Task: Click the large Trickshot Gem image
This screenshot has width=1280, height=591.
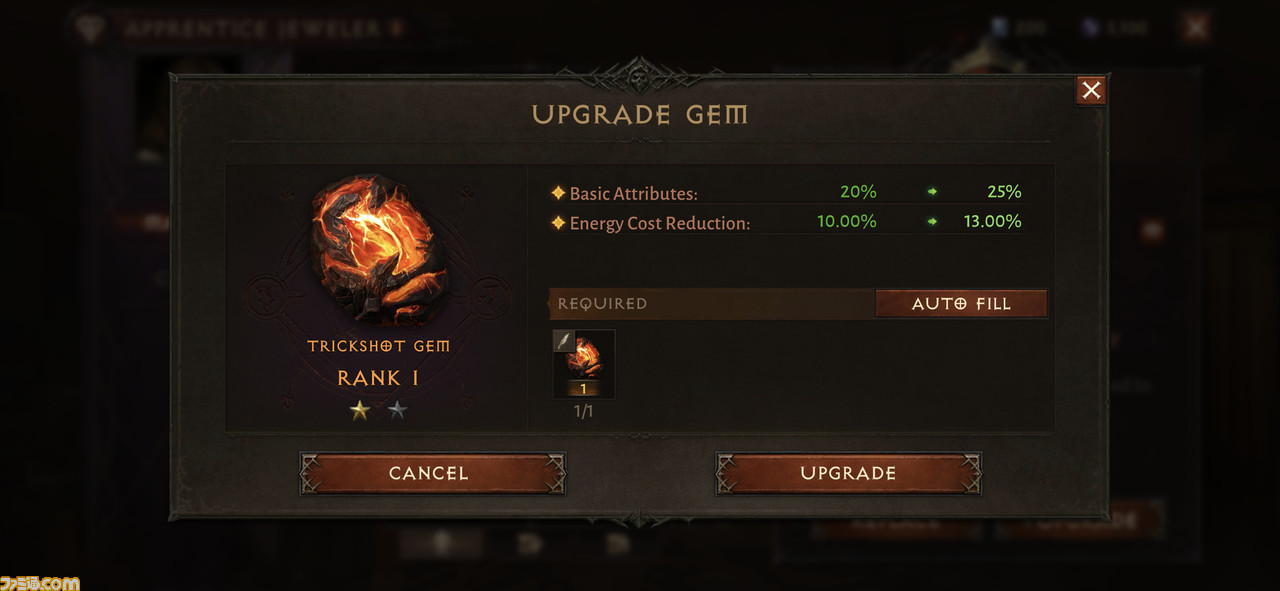Action: [x=380, y=250]
